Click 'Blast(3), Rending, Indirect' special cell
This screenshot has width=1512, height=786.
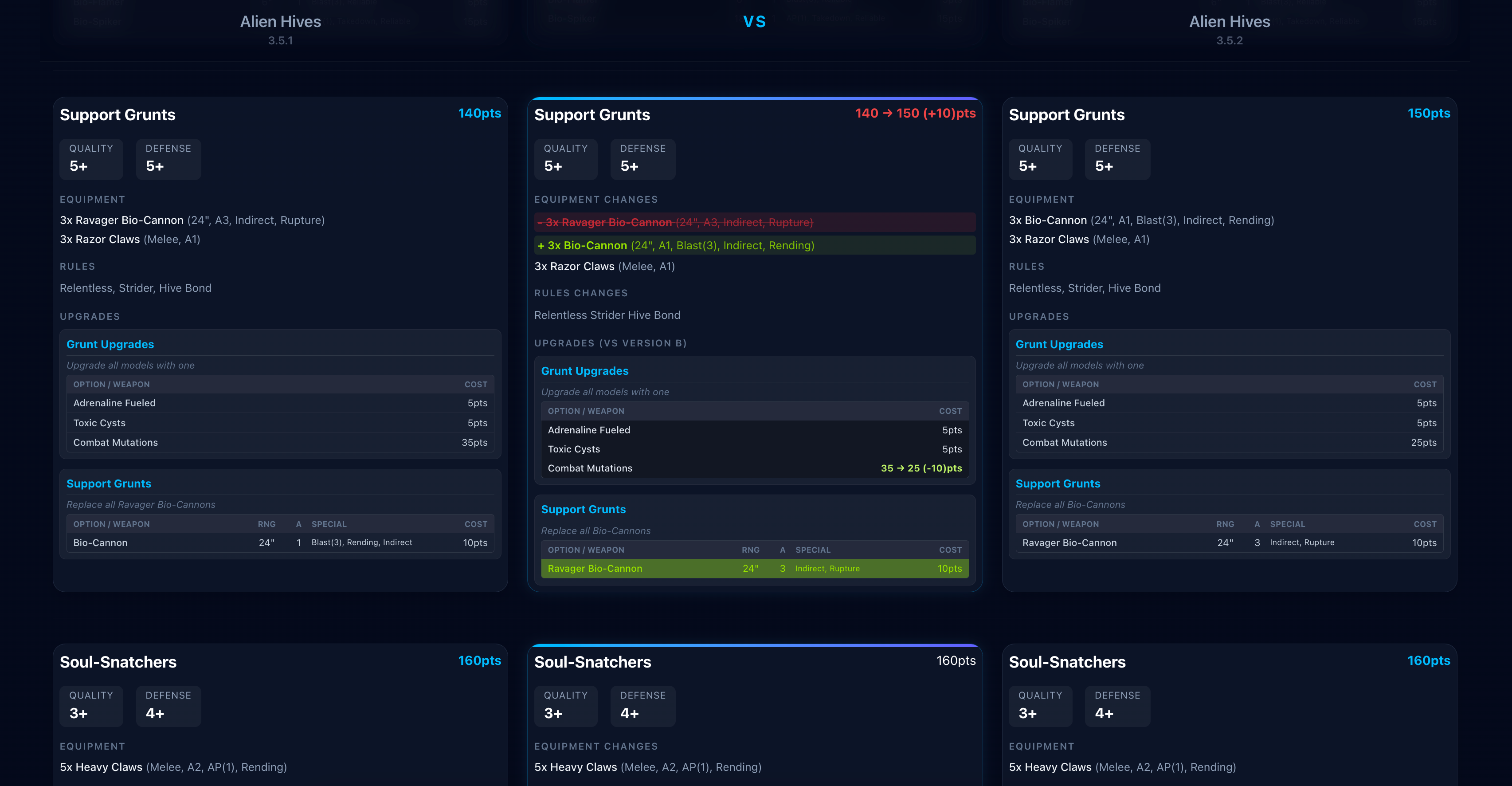click(x=361, y=543)
